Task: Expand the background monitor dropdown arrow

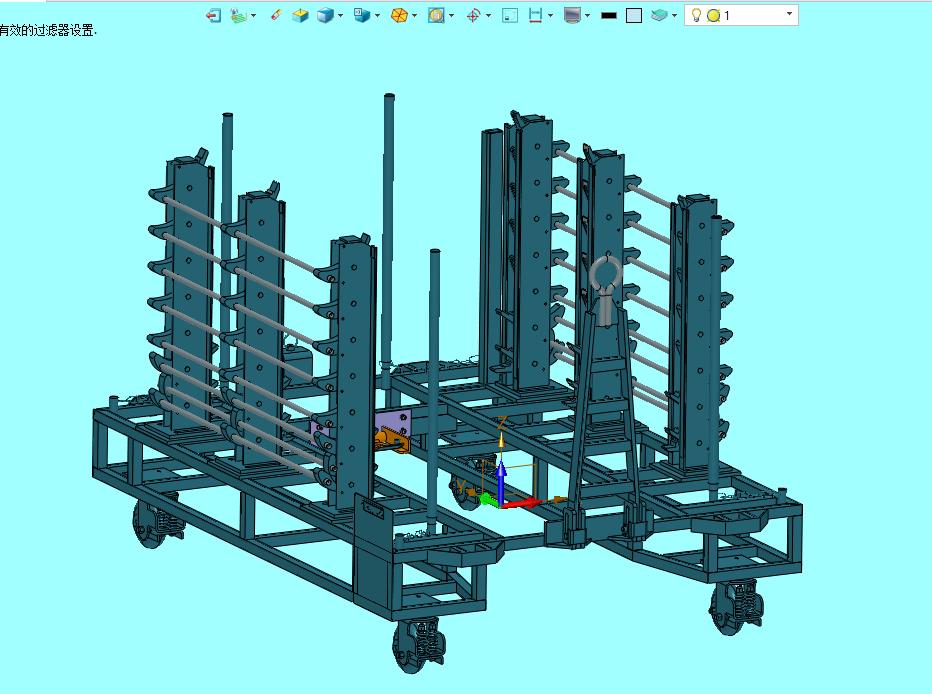Action: [x=587, y=15]
